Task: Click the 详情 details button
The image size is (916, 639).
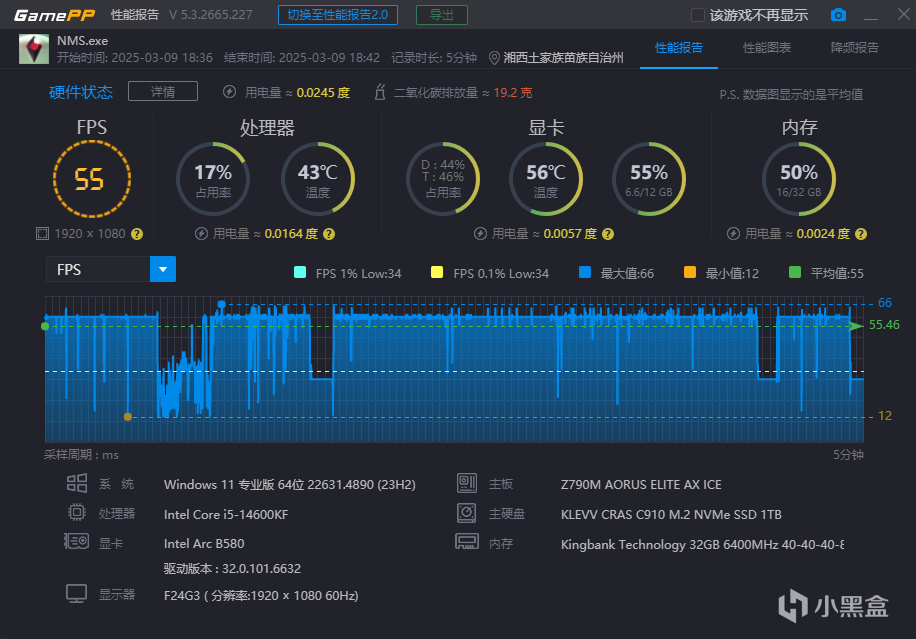Action: click(x=163, y=92)
